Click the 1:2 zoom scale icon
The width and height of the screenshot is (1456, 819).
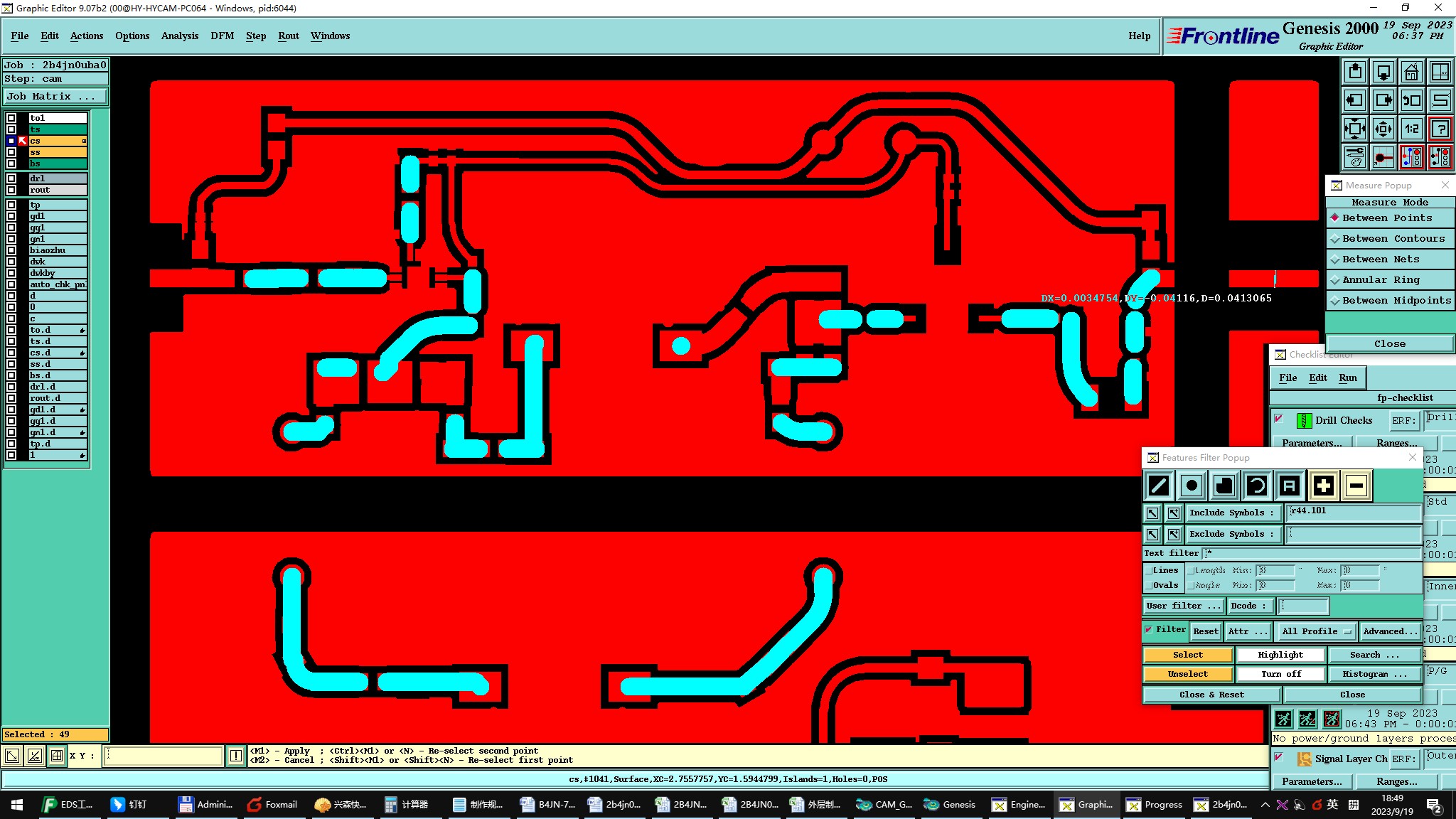1411,129
